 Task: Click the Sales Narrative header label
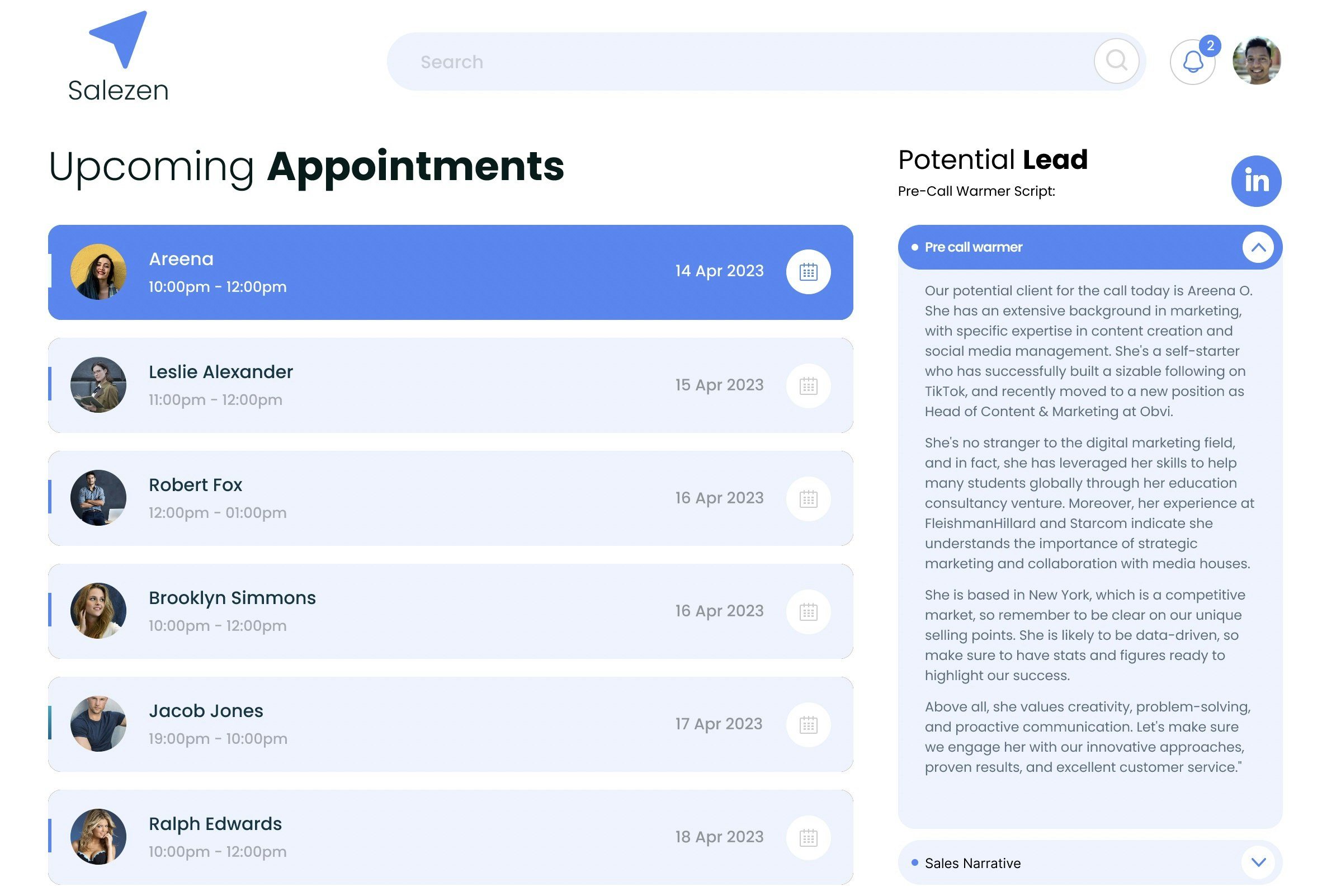point(972,863)
